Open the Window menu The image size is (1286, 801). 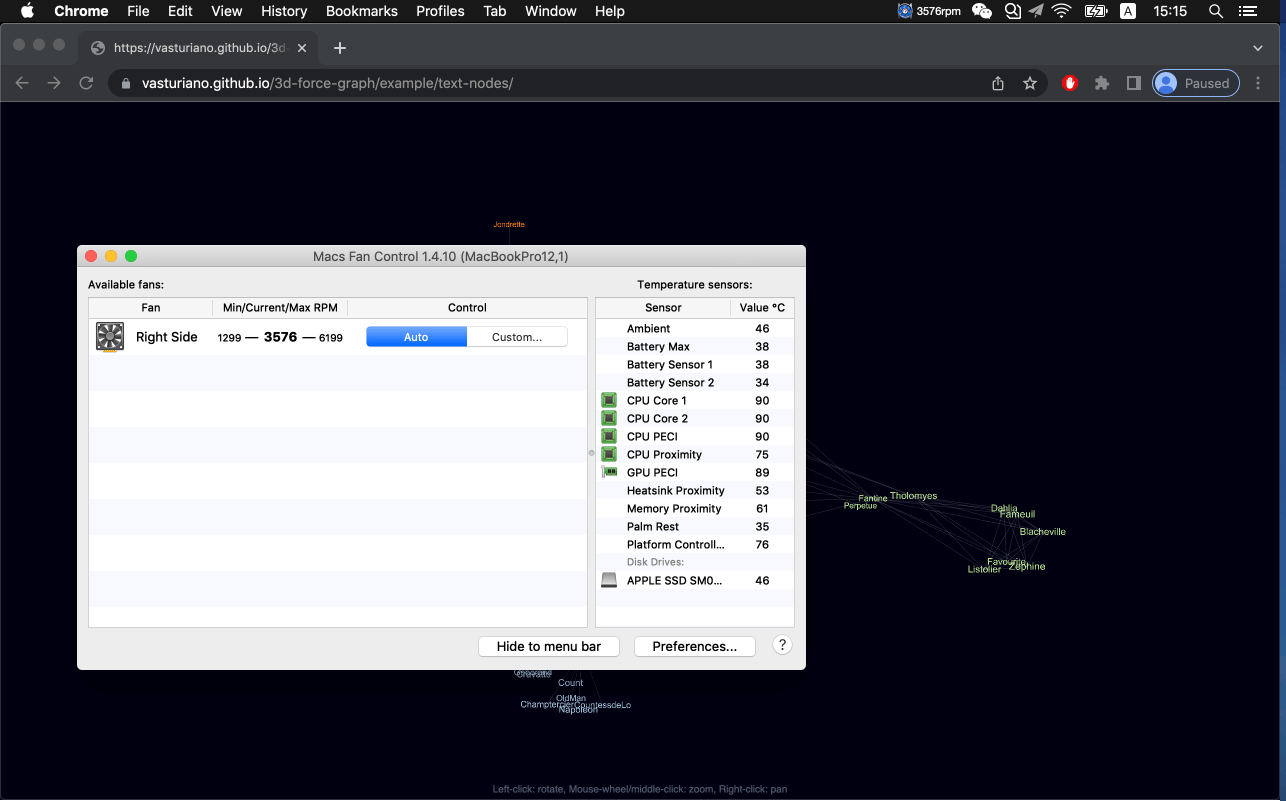[551, 11]
